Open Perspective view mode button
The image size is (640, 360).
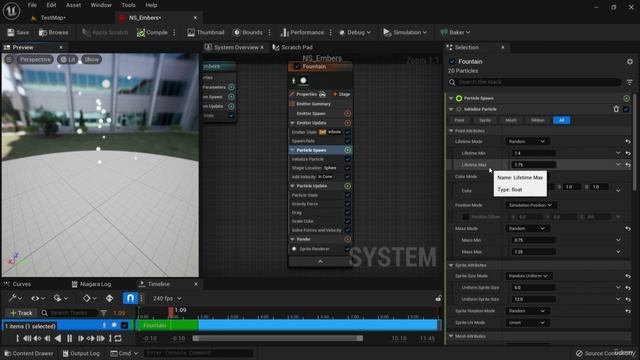[35, 60]
